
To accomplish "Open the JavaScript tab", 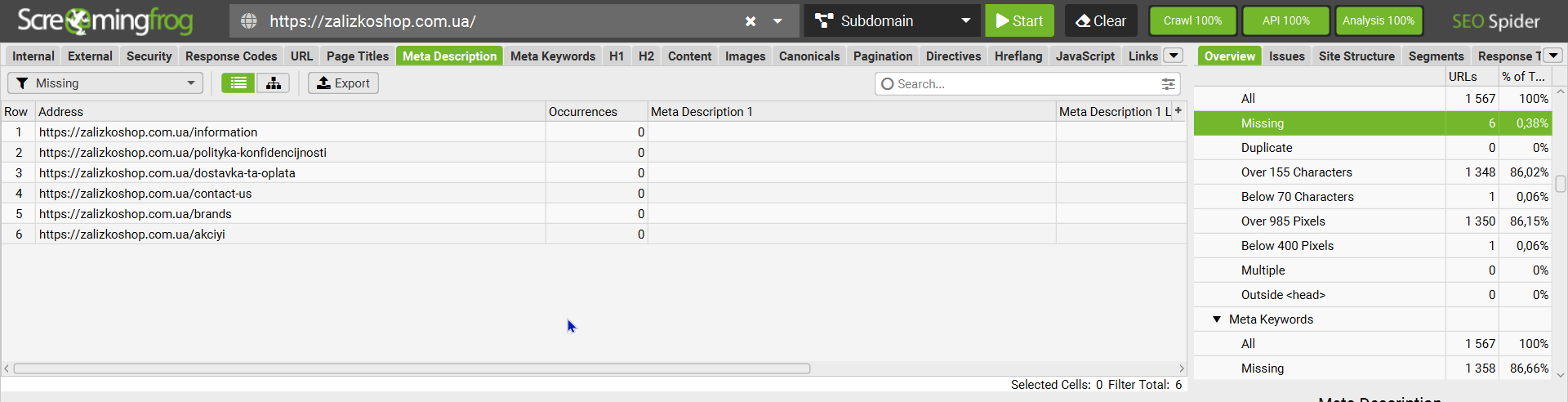I will click(1085, 56).
